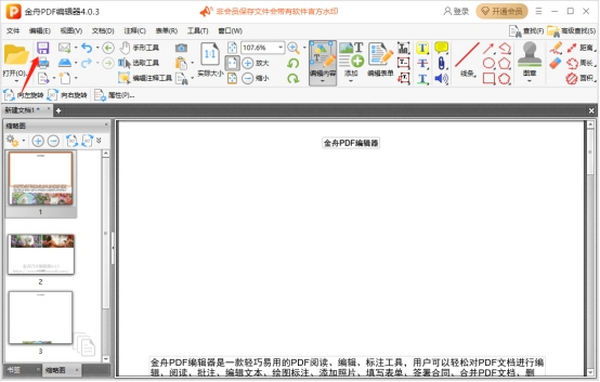600x382 pixels.
Task: Toggle the Edit Content (编辑内容) tool
Action: [323, 62]
